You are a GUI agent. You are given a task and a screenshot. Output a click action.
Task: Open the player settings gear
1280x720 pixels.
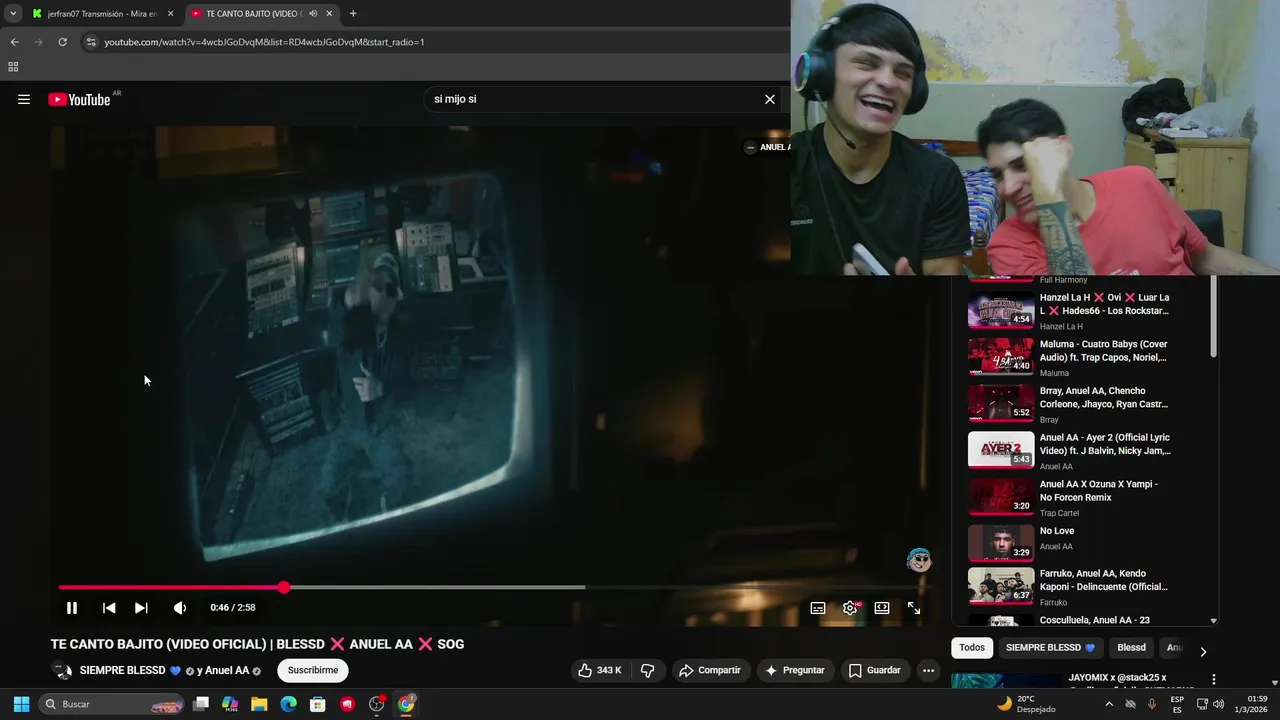(850, 608)
